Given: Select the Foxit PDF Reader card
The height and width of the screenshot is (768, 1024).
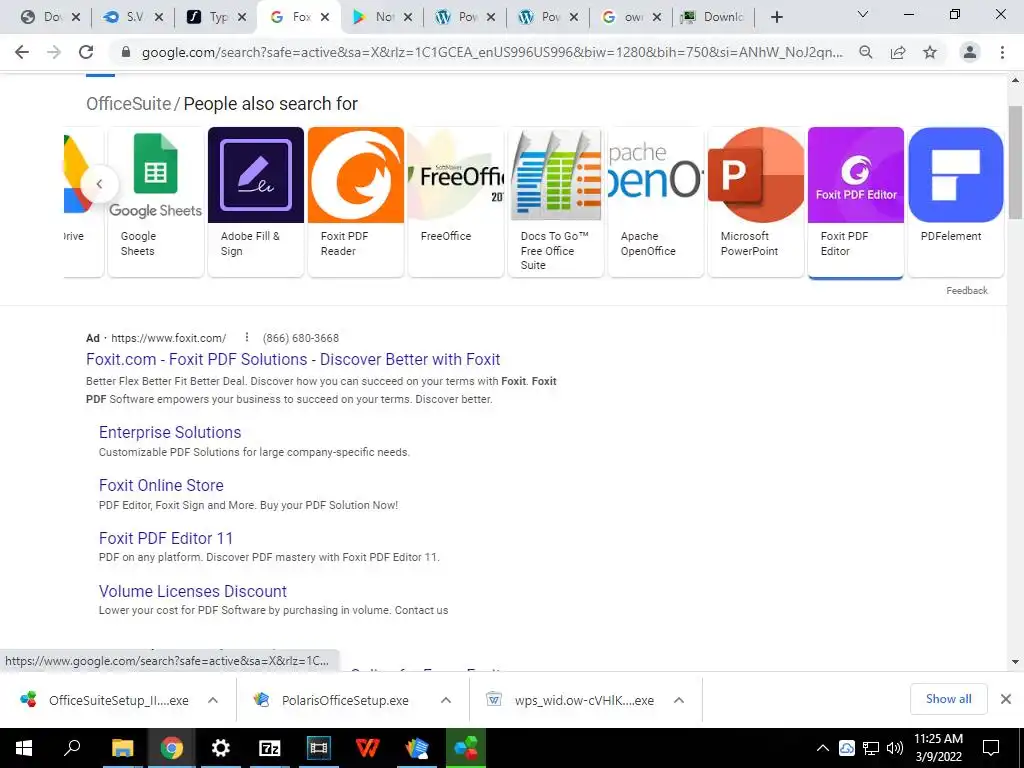Looking at the screenshot, I should (x=356, y=202).
